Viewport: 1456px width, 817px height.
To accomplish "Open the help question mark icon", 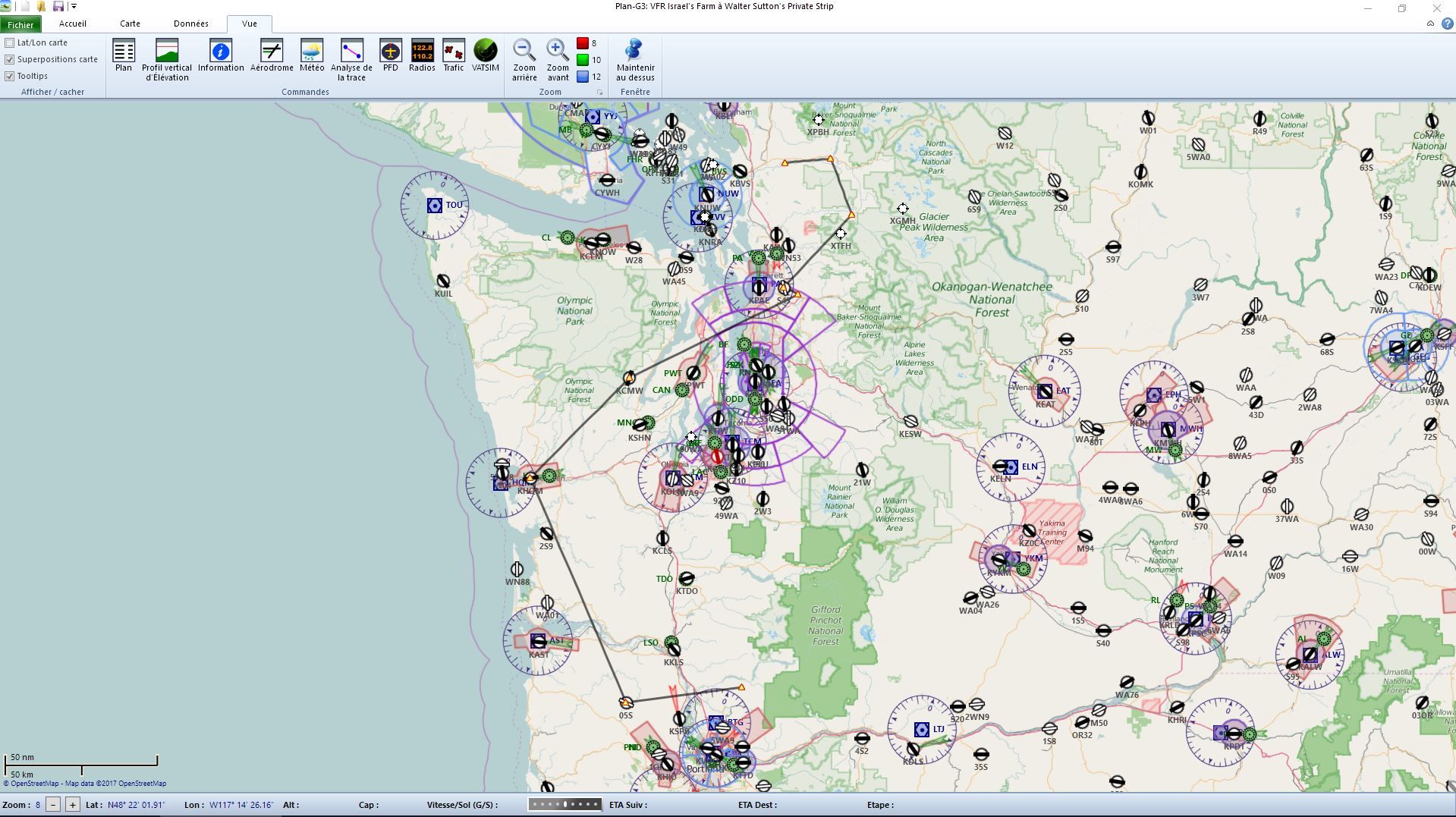I will (1447, 24).
